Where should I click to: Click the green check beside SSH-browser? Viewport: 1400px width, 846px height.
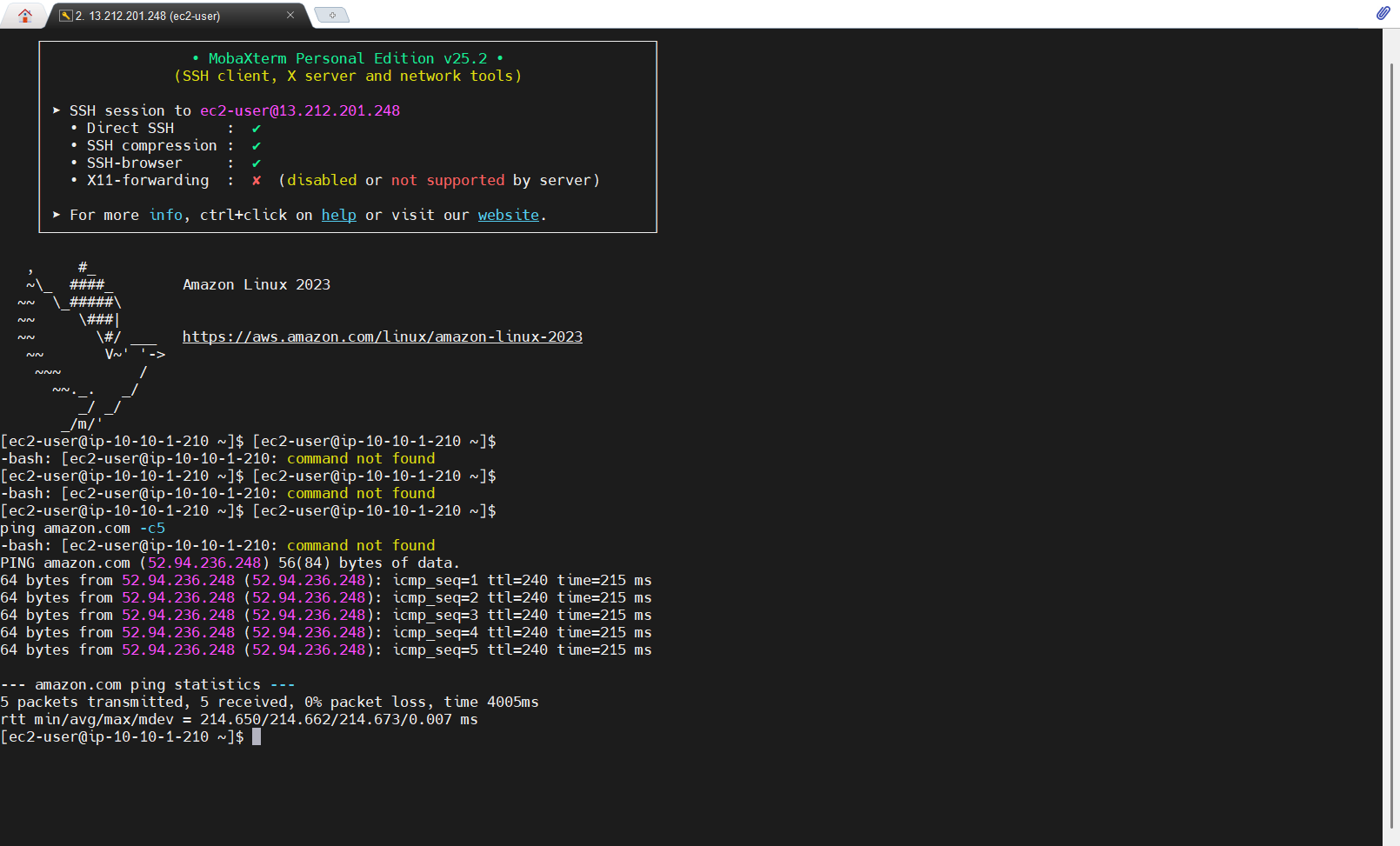pos(256,163)
